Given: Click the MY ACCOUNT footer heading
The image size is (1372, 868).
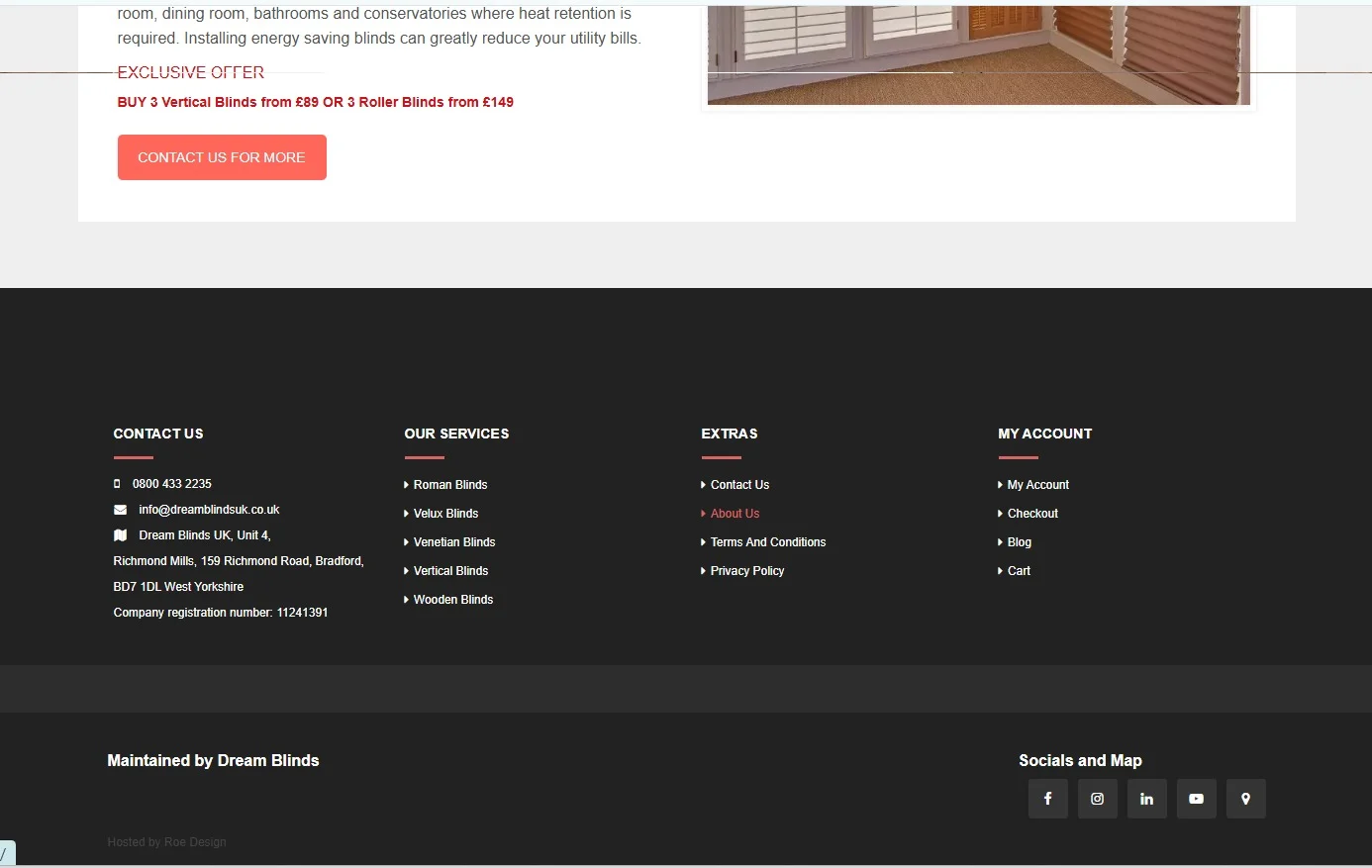Looking at the screenshot, I should [x=1044, y=434].
